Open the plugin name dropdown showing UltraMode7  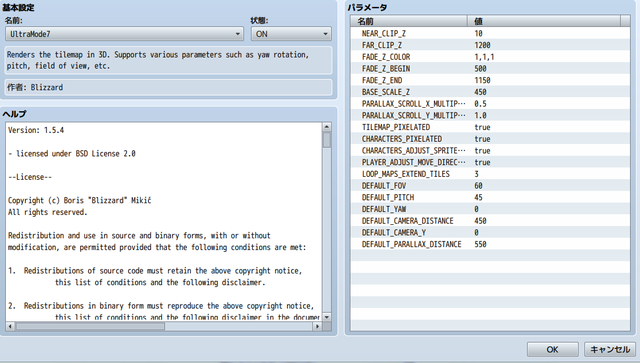124,34
